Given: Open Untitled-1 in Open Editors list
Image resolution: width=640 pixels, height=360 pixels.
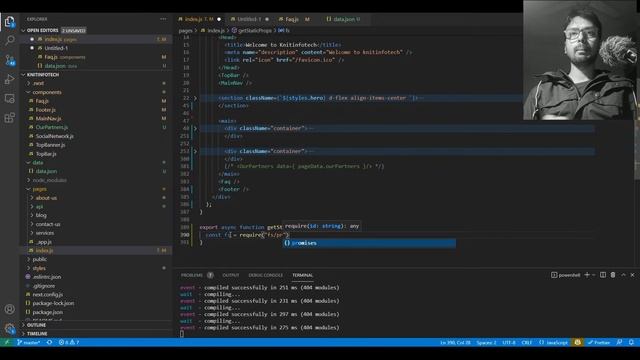Looking at the screenshot, I should (56, 48).
